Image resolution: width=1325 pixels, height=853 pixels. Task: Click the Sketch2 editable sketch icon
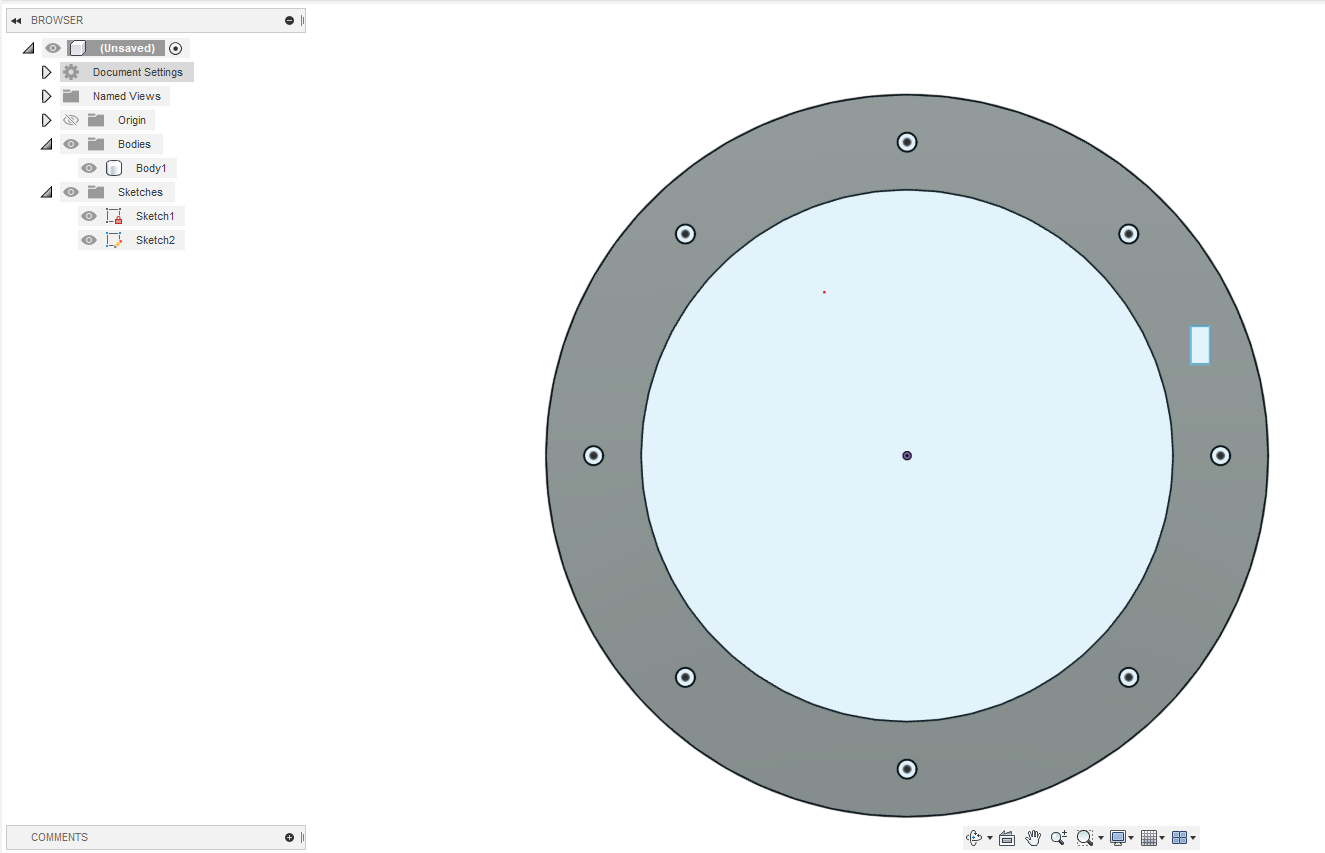pyautogui.click(x=114, y=240)
